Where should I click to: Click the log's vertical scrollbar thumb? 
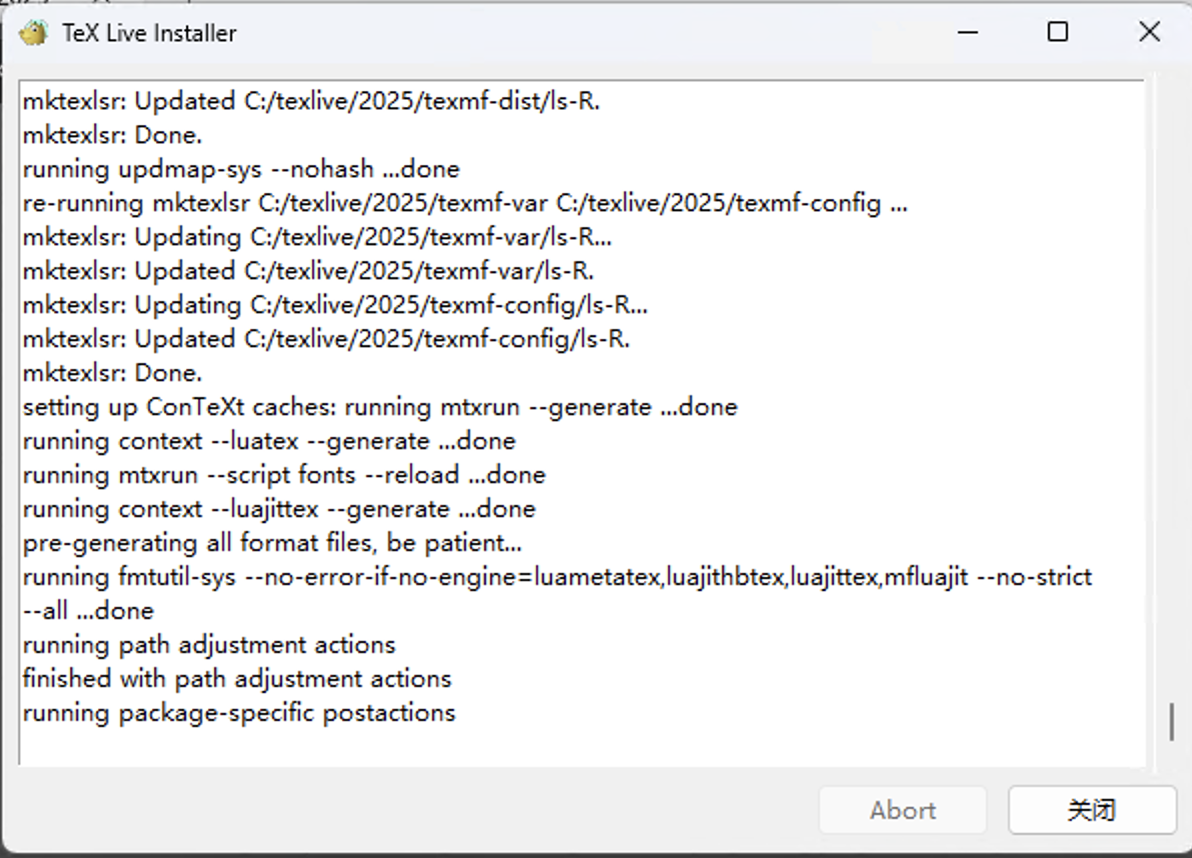[x=1171, y=722]
